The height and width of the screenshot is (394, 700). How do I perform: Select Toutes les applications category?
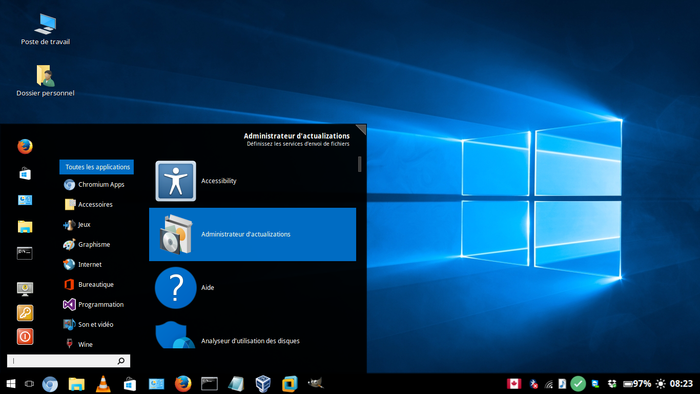click(x=96, y=167)
